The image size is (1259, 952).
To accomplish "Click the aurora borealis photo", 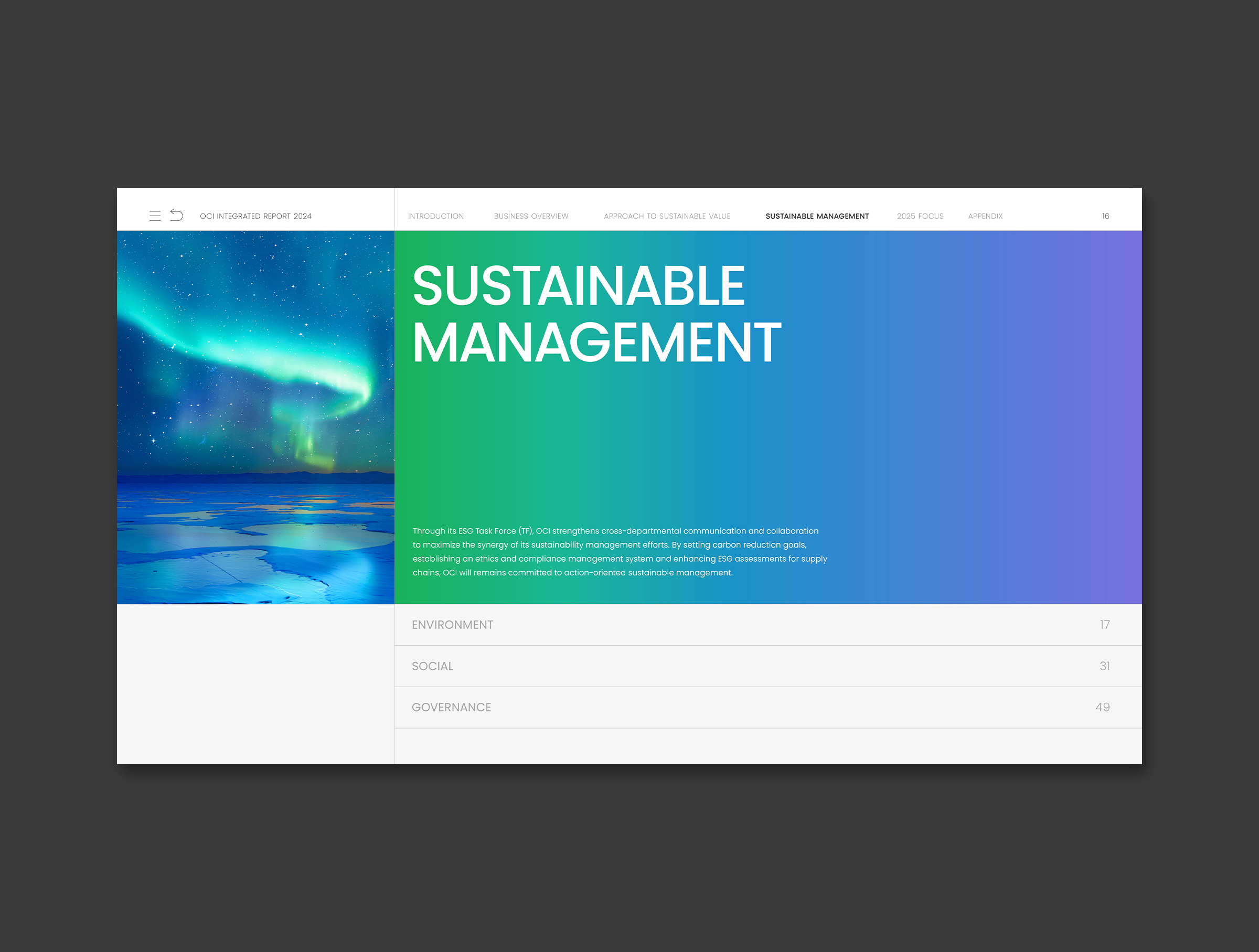I will [255, 417].
